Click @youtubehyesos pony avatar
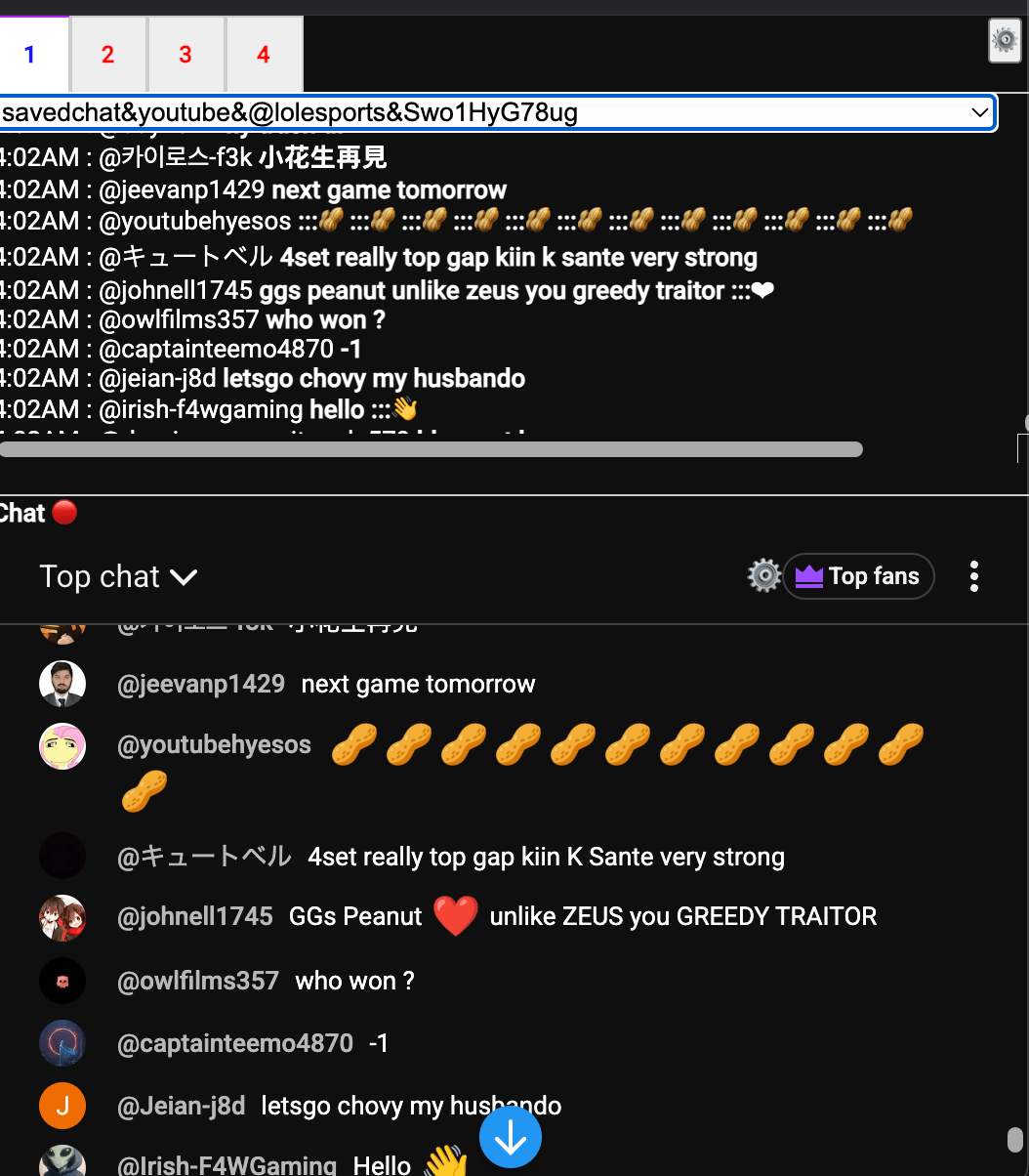 [x=62, y=746]
